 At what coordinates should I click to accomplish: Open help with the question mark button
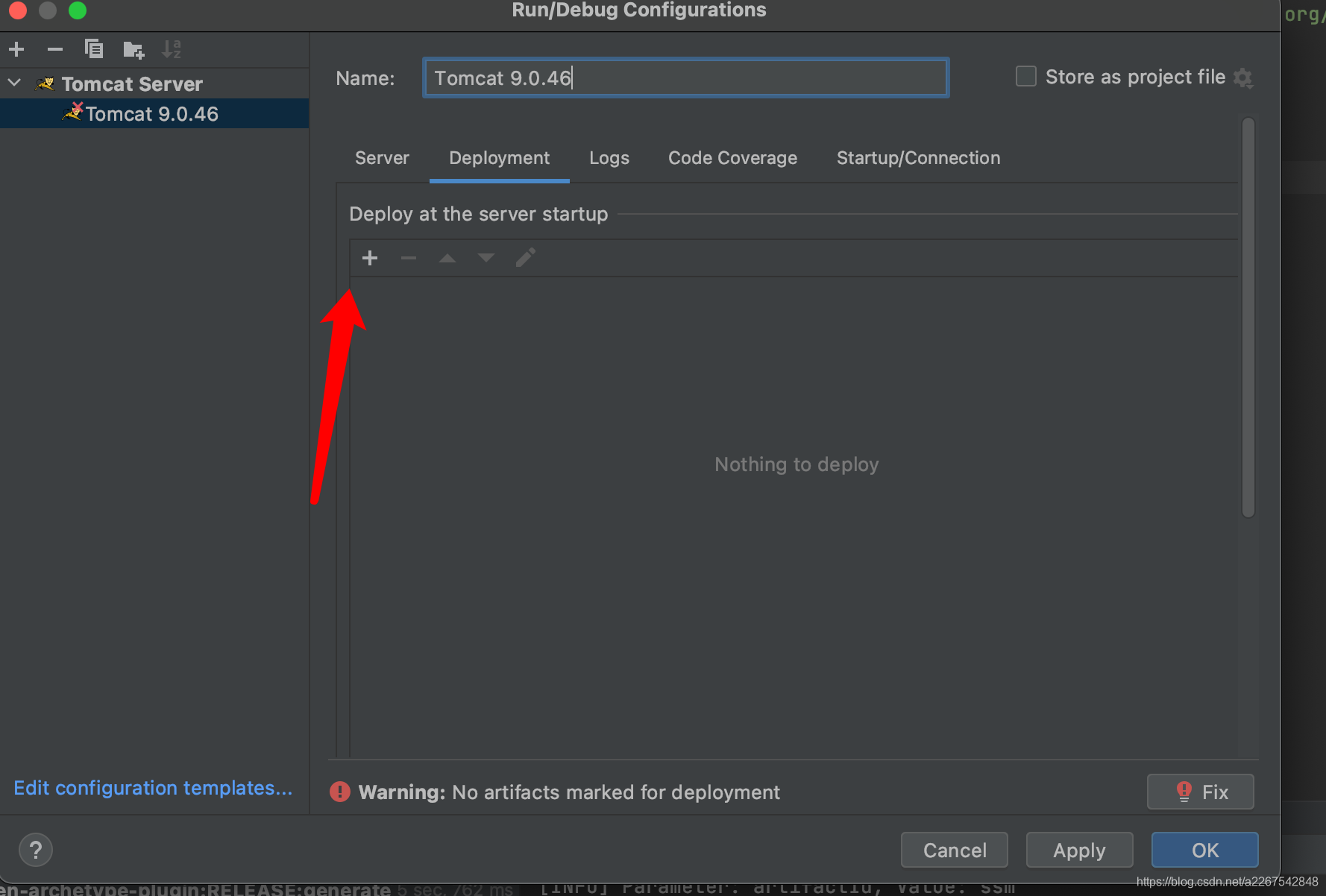point(35,850)
